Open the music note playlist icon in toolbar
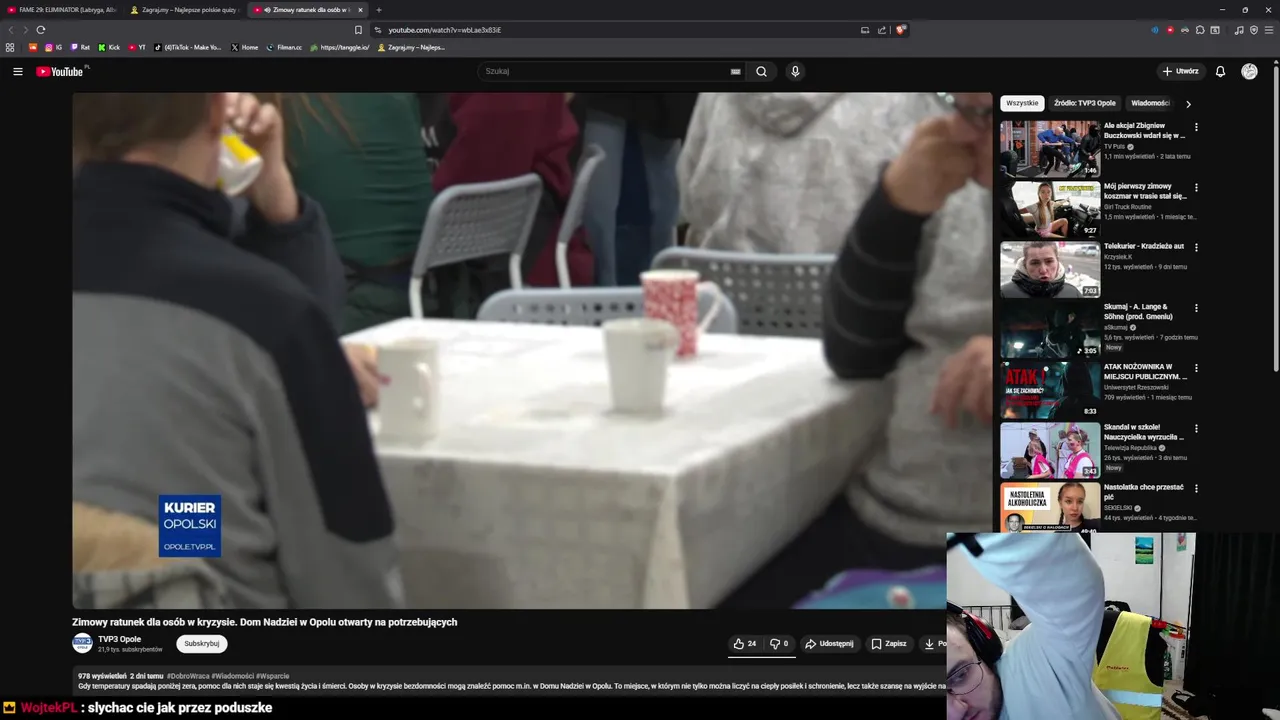This screenshot has height=720, width=1280. [x=1239, y=30]
